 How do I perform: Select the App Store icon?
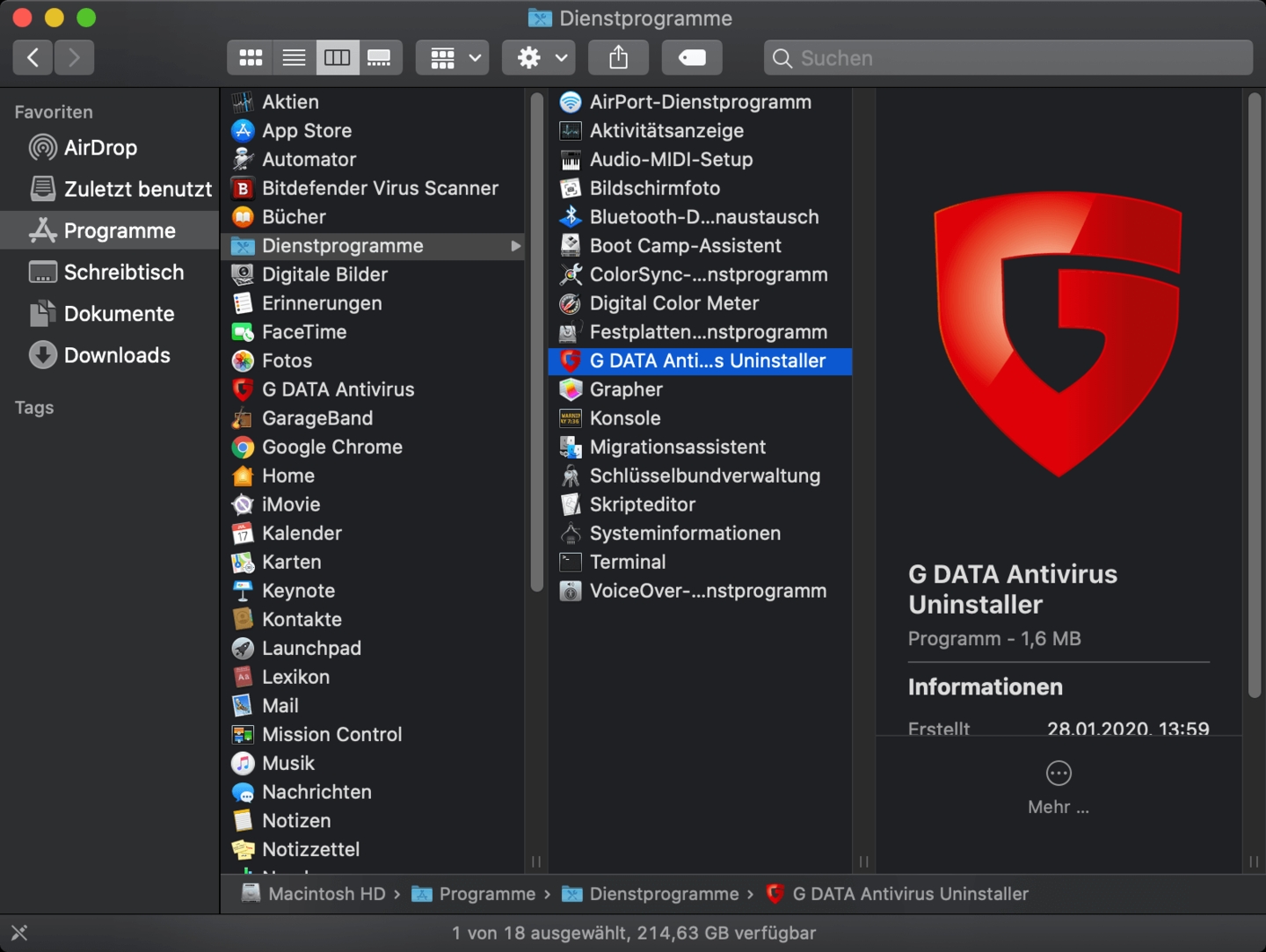243,131
